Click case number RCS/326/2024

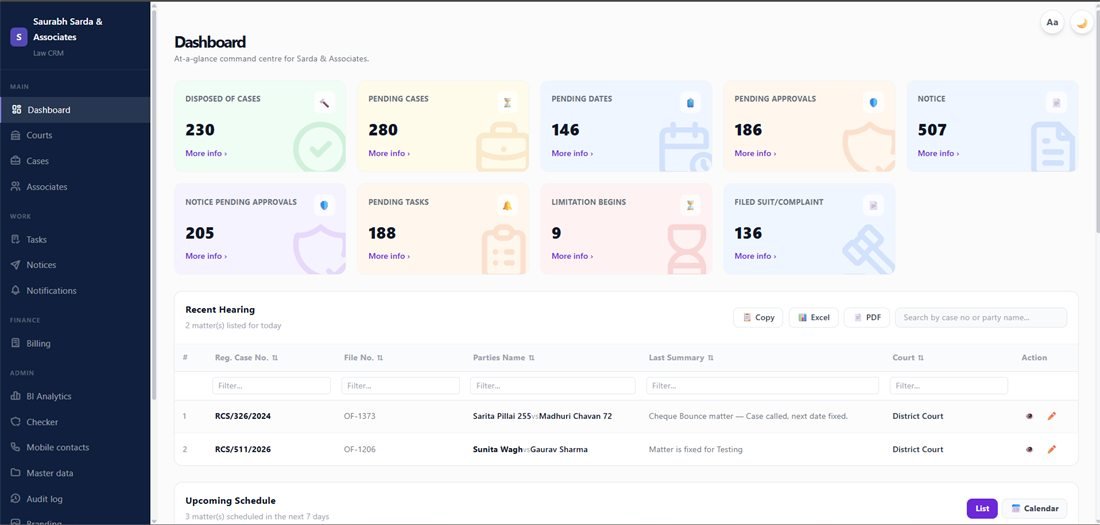(x=243, y=416)
